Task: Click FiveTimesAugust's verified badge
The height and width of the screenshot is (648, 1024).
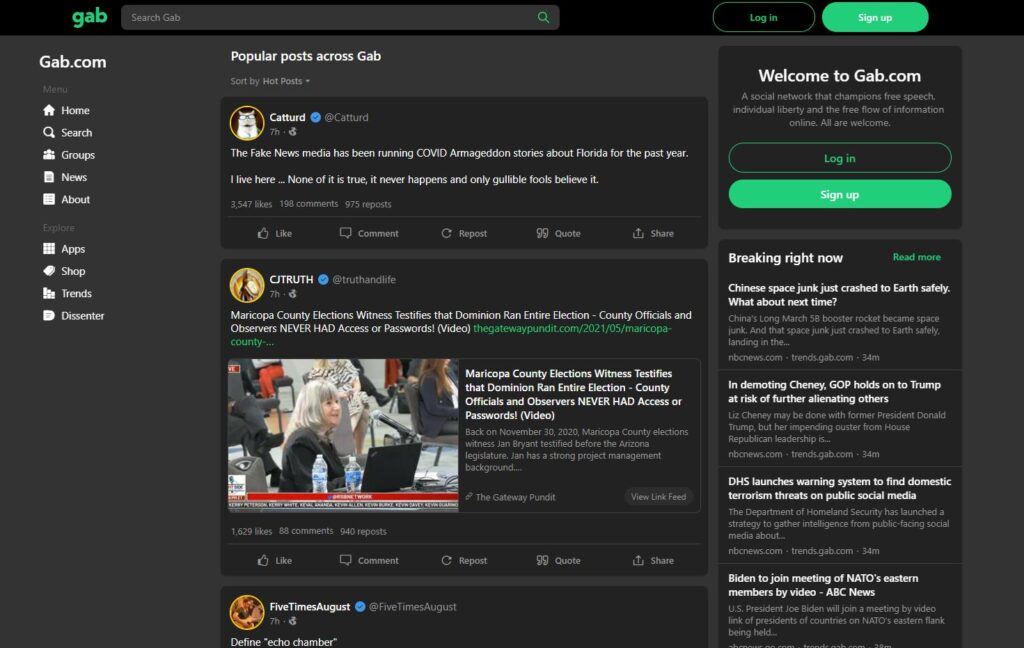Action: click(x=360, y=607)
